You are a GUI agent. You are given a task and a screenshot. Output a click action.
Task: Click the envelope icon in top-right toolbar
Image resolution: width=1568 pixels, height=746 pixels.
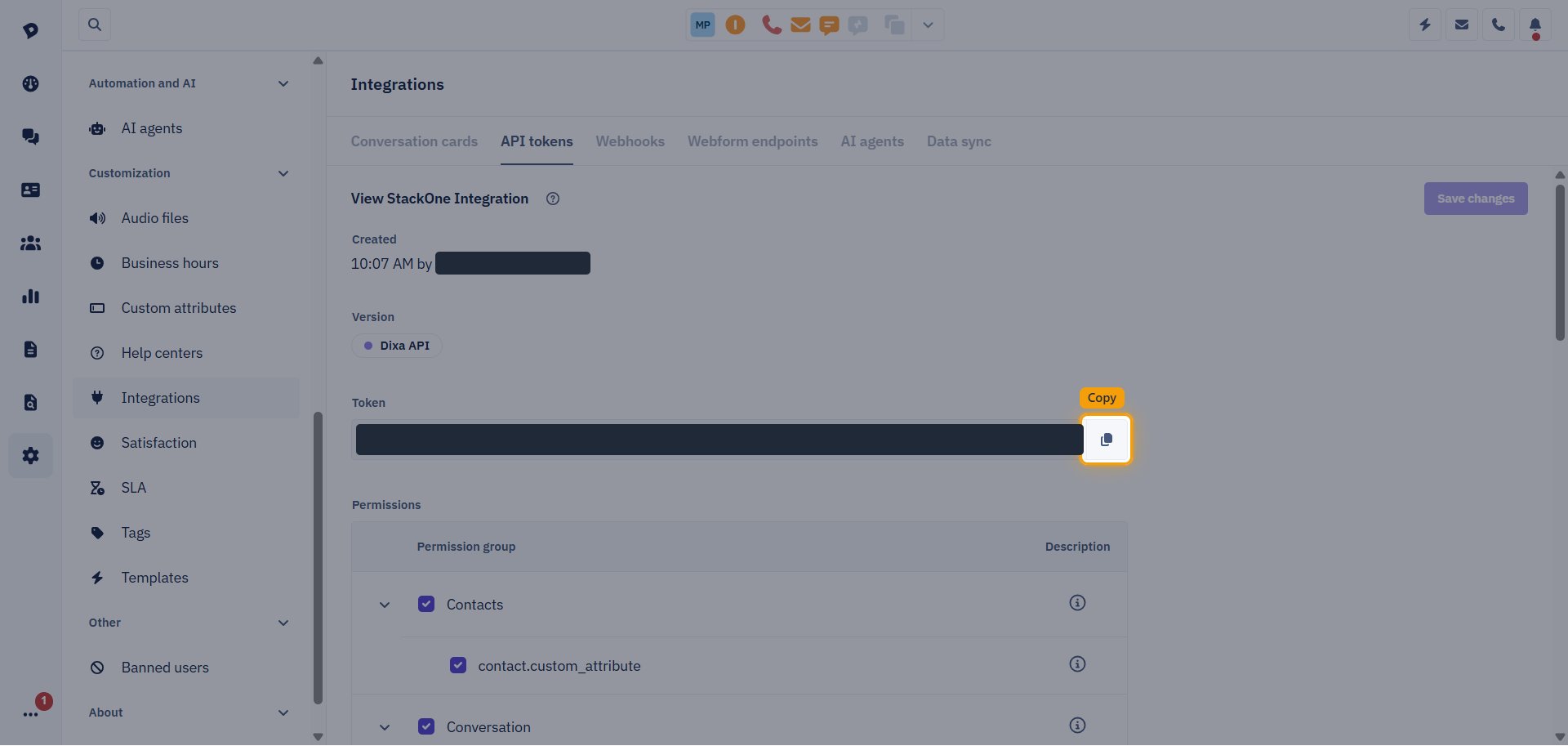(x=1461, y=25)
